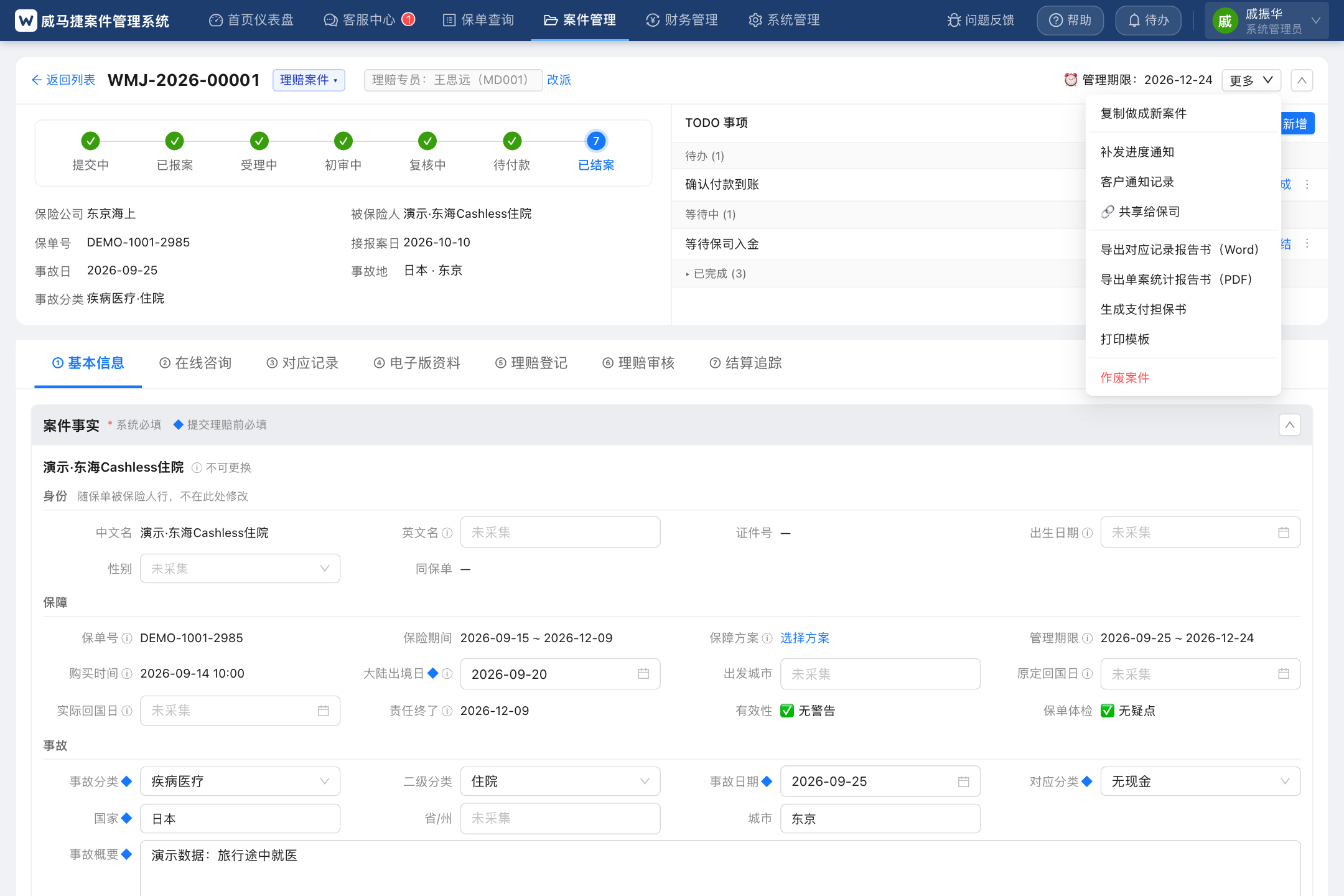Click info icon next to 英文名

pos(447,533)
